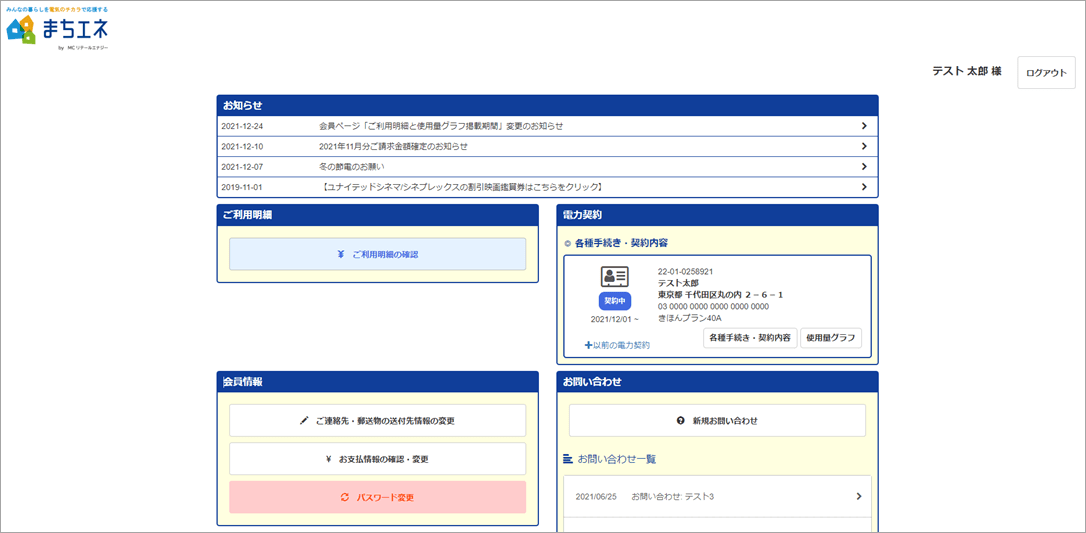Open inquiry お問い合わせ: テスト3

pos(673,496)
